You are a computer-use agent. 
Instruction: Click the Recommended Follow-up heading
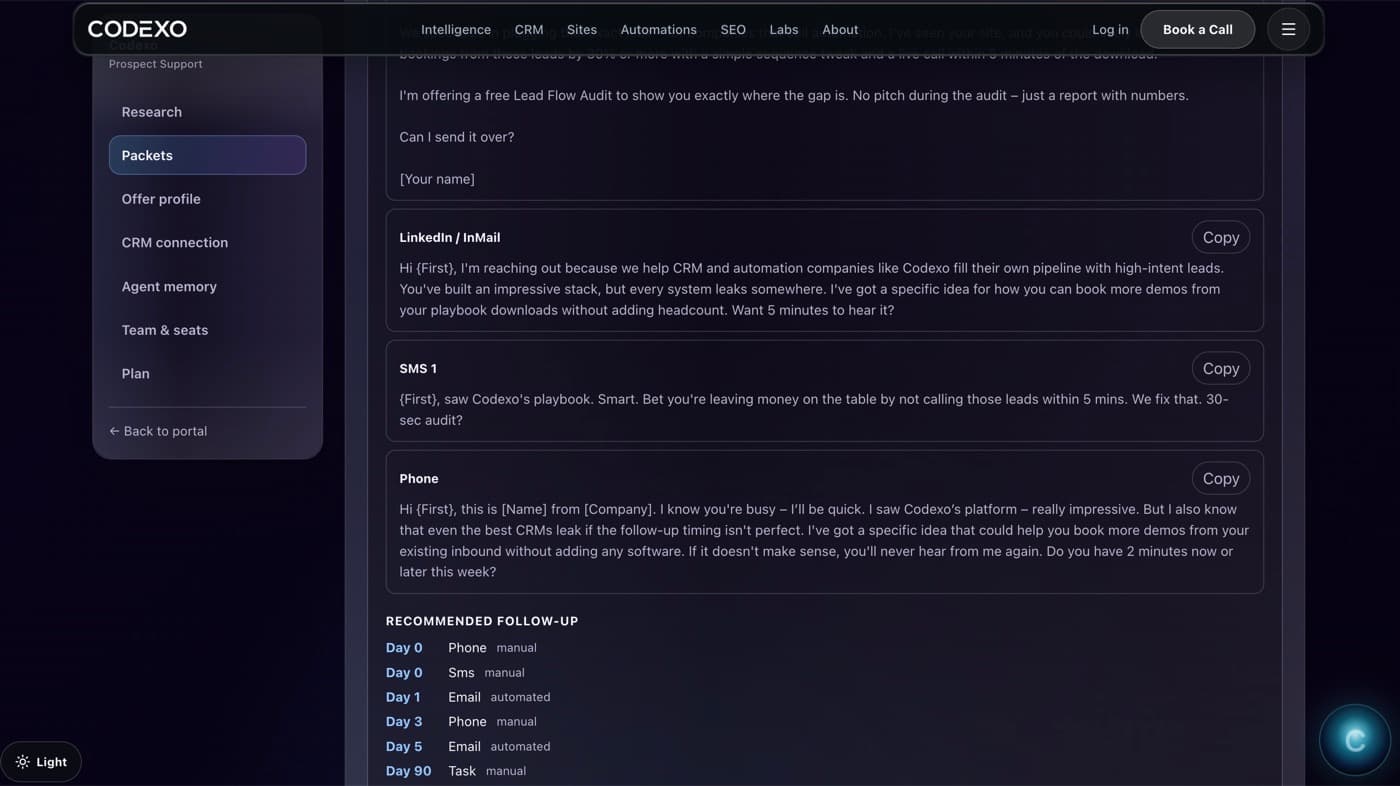(x=482, y=621)
